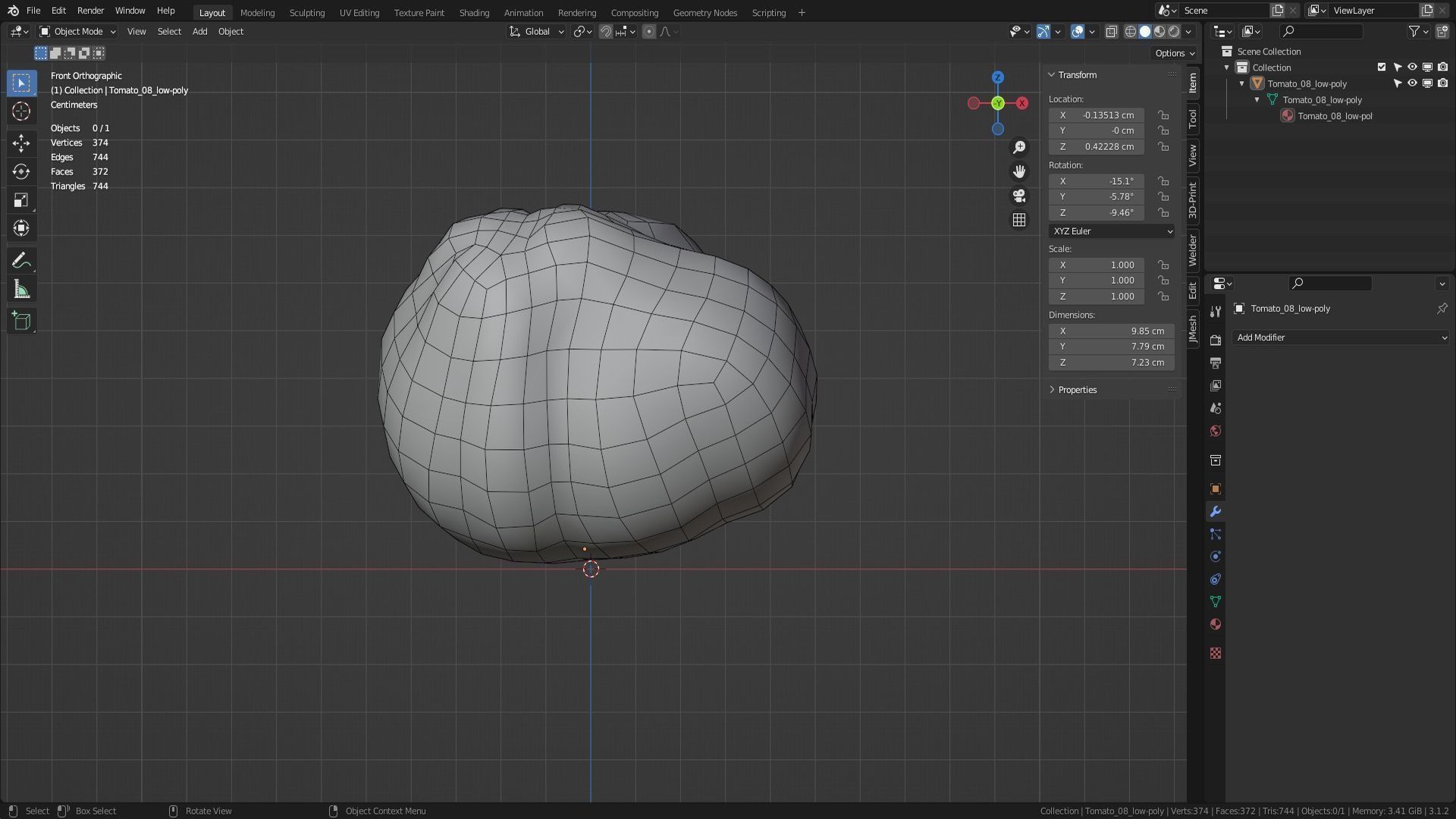Open the Physics properties tab

(1216, 557)
